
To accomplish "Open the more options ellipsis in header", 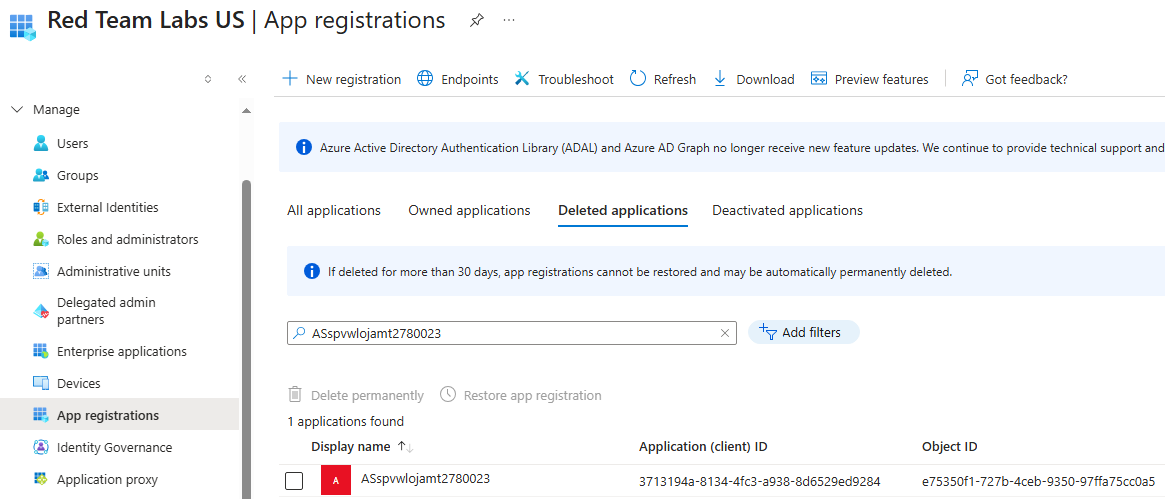I will (509, 21).
